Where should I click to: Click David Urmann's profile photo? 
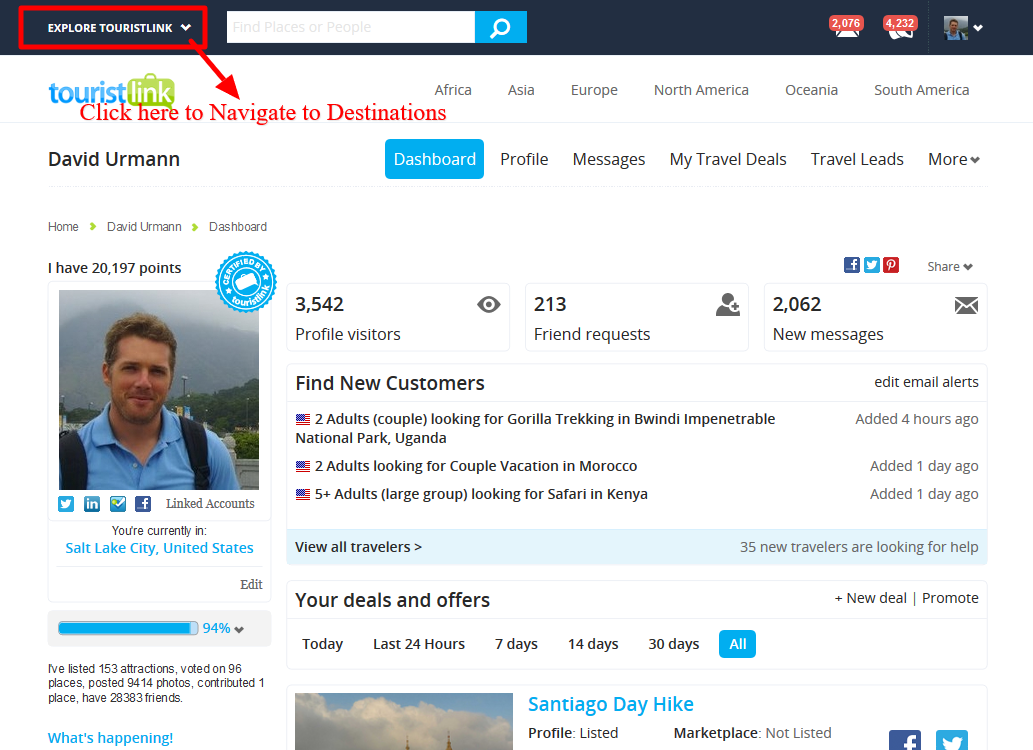click(159, 390)
